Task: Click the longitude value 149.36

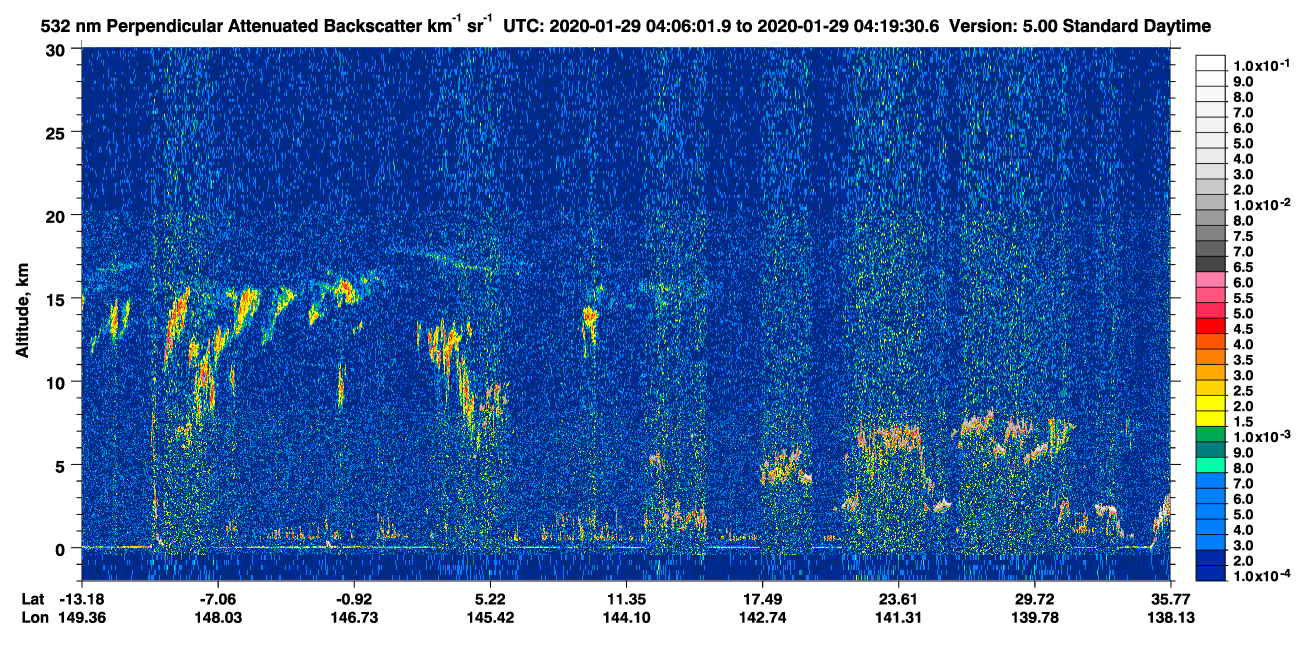Action: point(82,618)
